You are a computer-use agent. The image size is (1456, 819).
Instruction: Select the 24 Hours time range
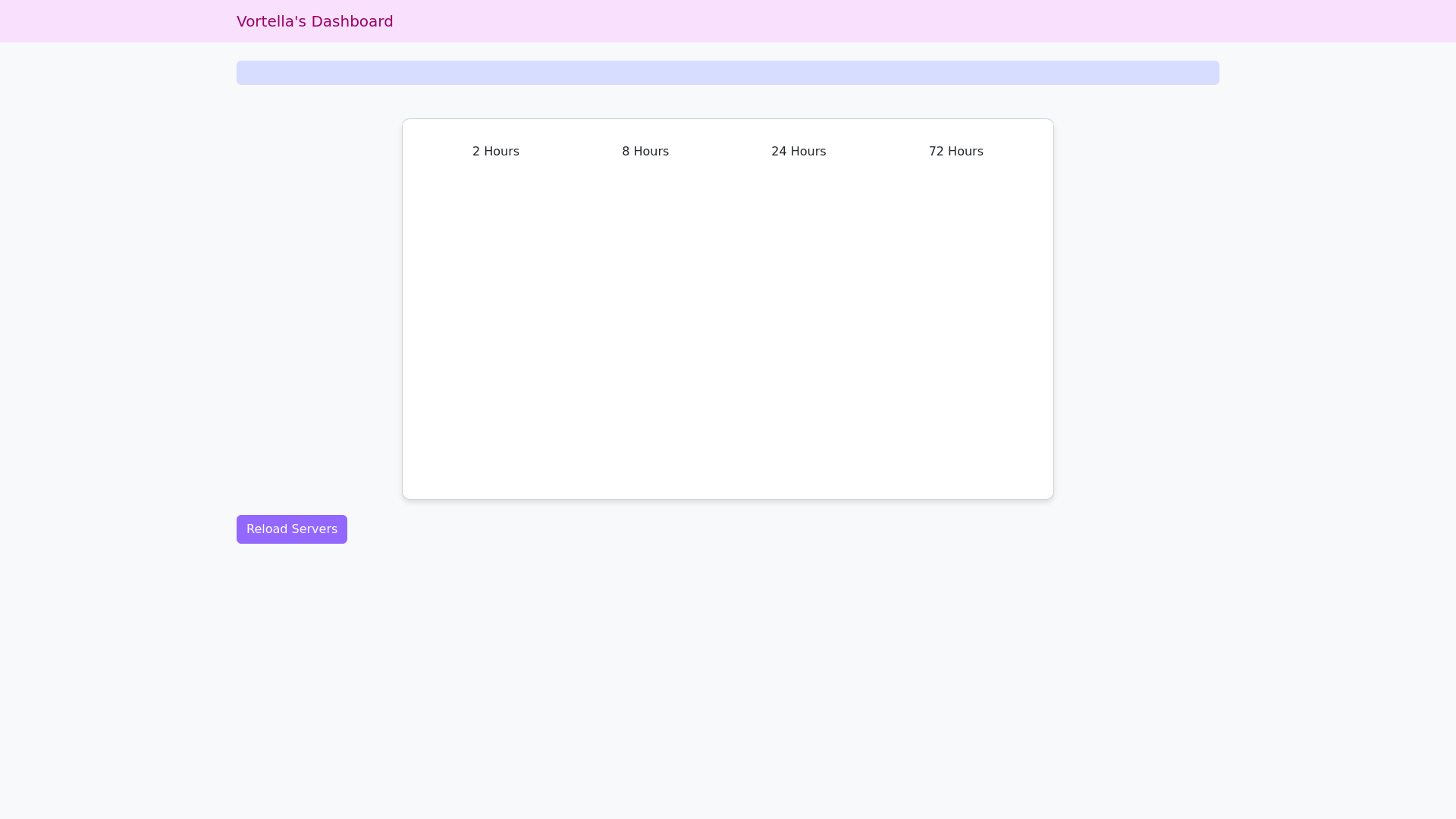799,152
